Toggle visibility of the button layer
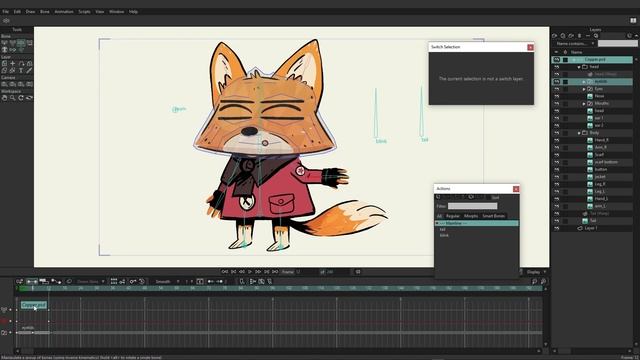 coord(557,169)
